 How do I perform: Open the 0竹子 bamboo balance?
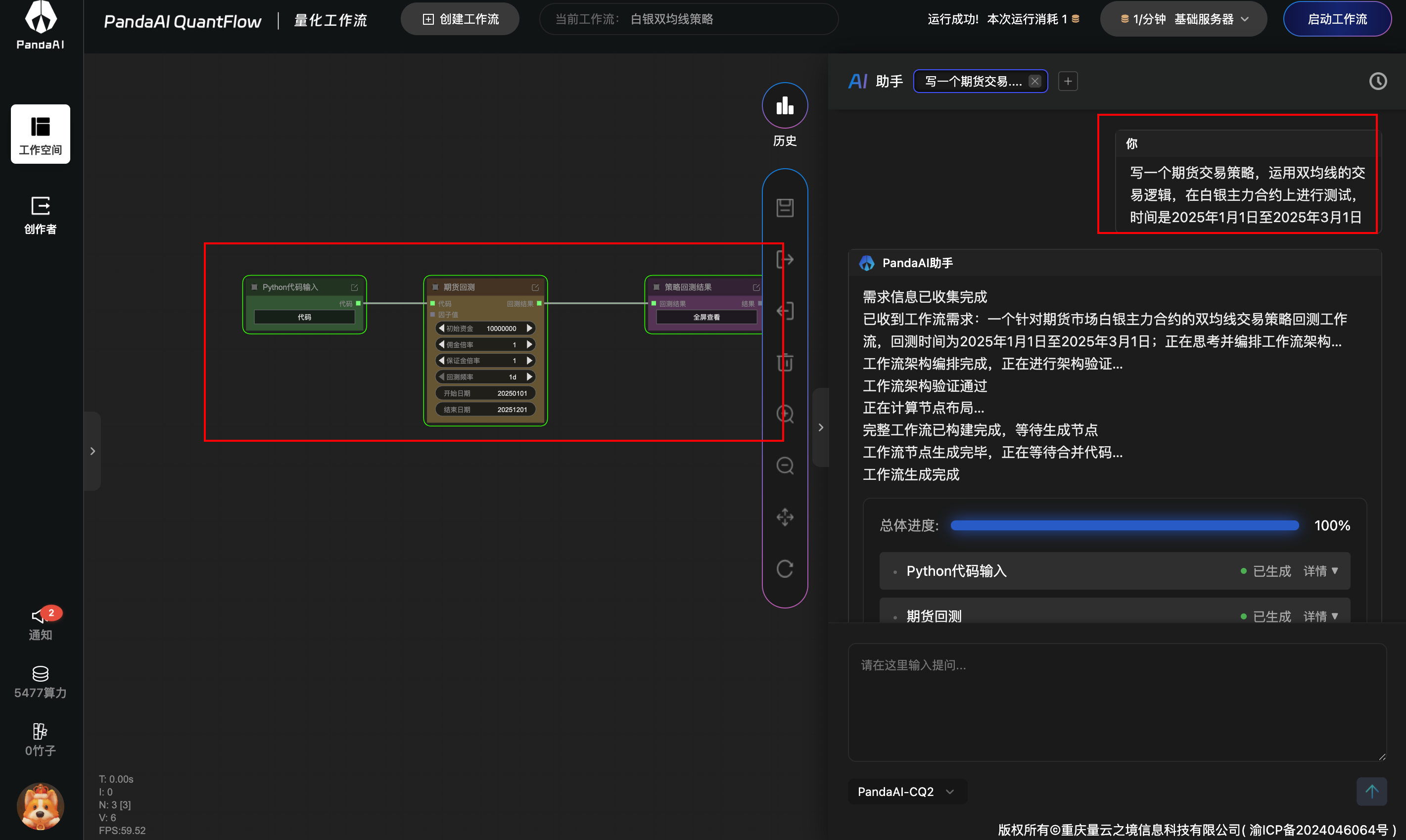tap(40, 740)
